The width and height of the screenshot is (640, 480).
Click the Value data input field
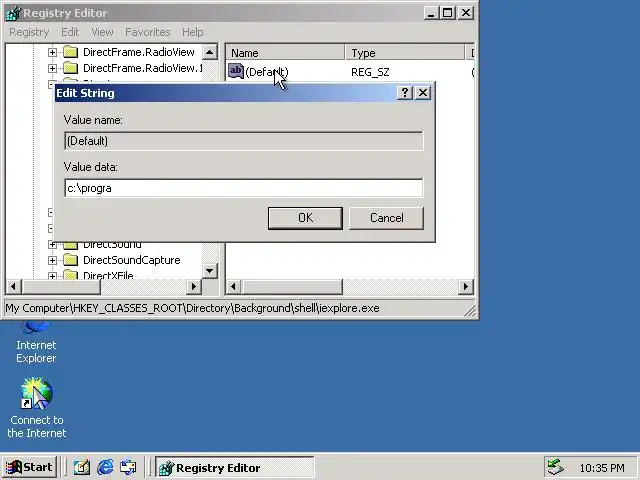(x=244, y=188)
